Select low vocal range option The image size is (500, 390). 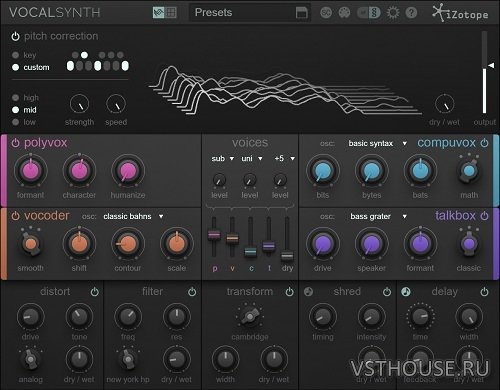(15, 122)
